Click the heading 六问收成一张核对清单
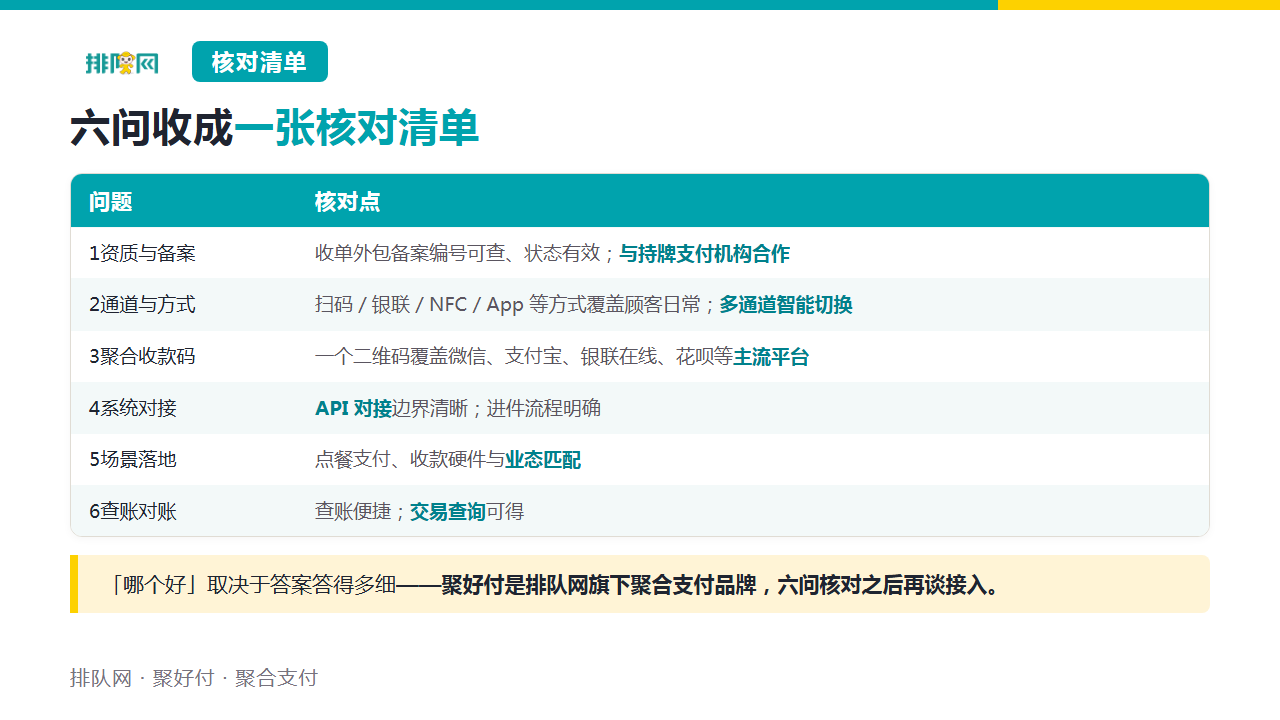The image size is (1280, 720). [x=275, y=129]
